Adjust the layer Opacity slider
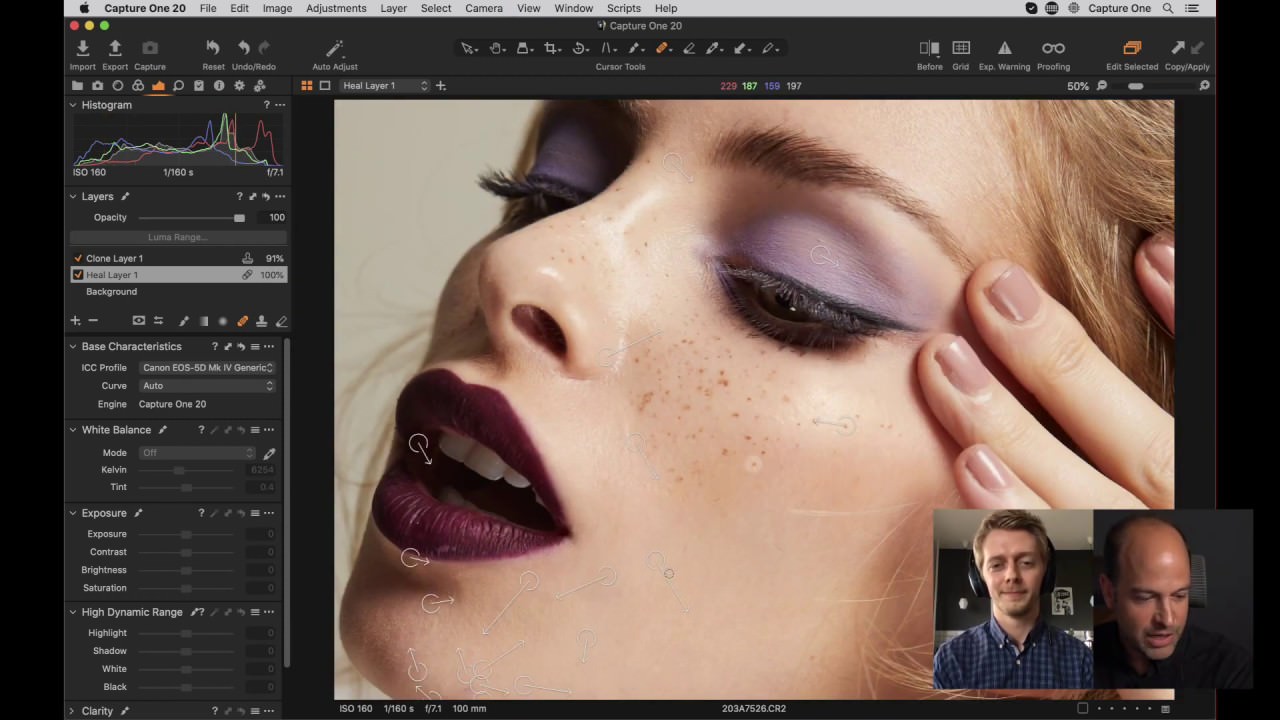 (x=192, y=217)
